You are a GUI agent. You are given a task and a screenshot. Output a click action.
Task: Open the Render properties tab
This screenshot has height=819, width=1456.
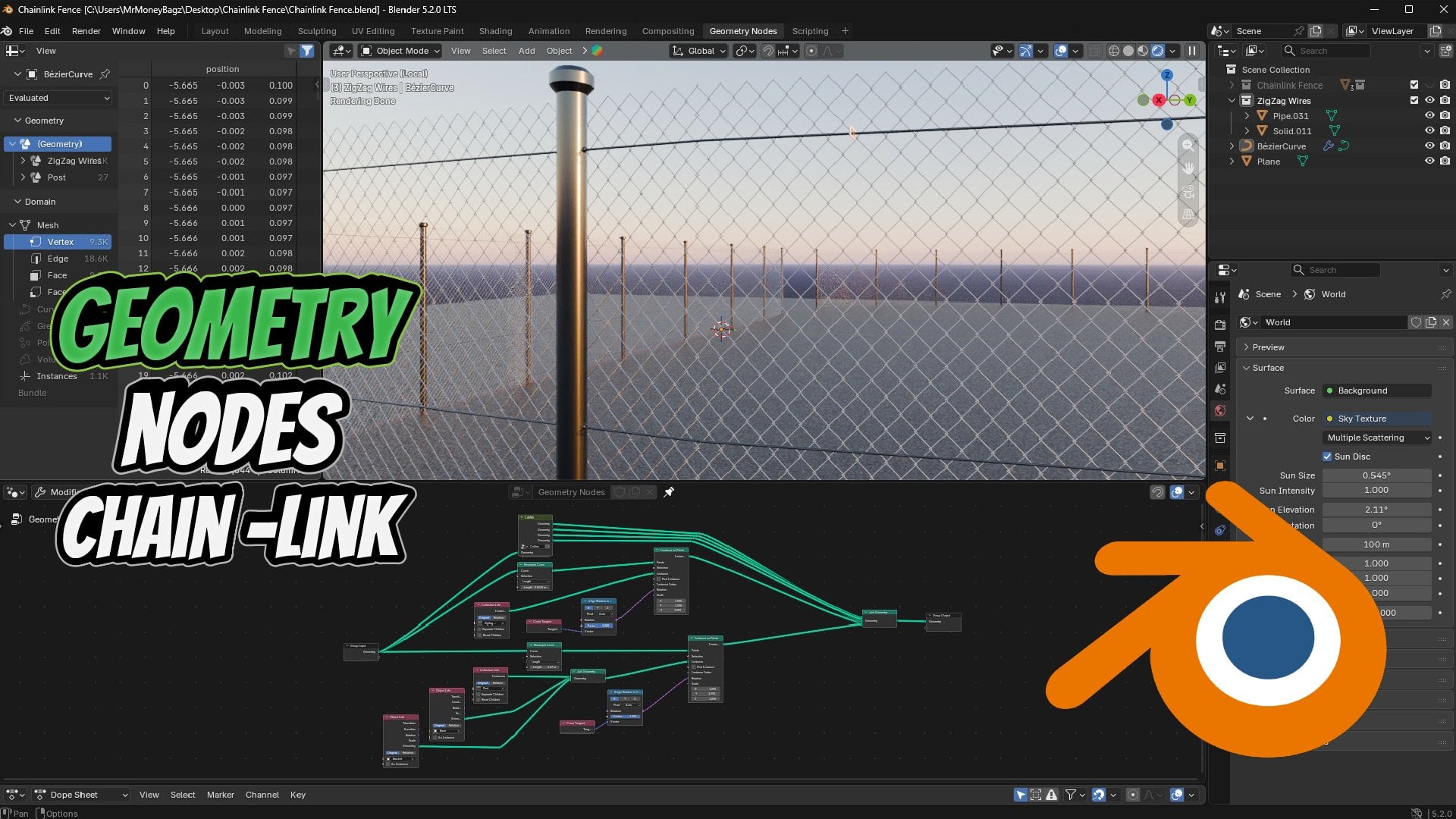click(x=1219, y=325)
